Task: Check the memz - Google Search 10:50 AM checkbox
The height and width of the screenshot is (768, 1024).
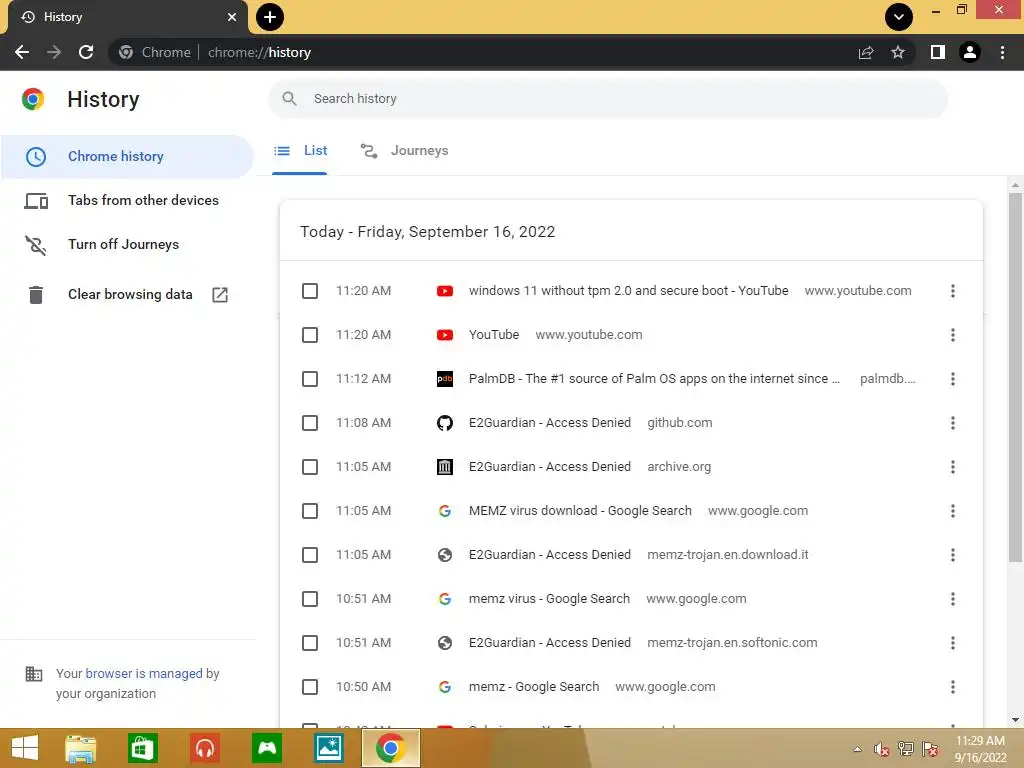Action: [310, 687]
